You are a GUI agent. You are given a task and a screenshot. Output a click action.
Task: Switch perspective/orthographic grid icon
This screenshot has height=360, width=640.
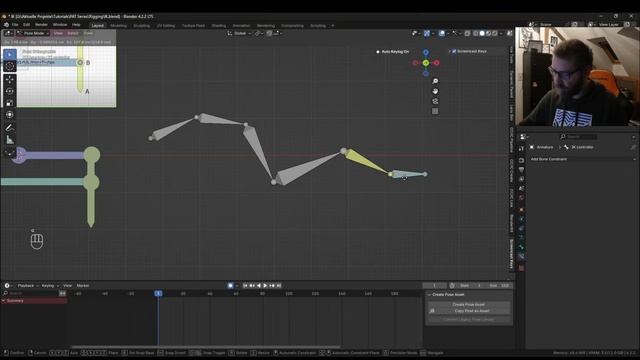pos(435,111)
